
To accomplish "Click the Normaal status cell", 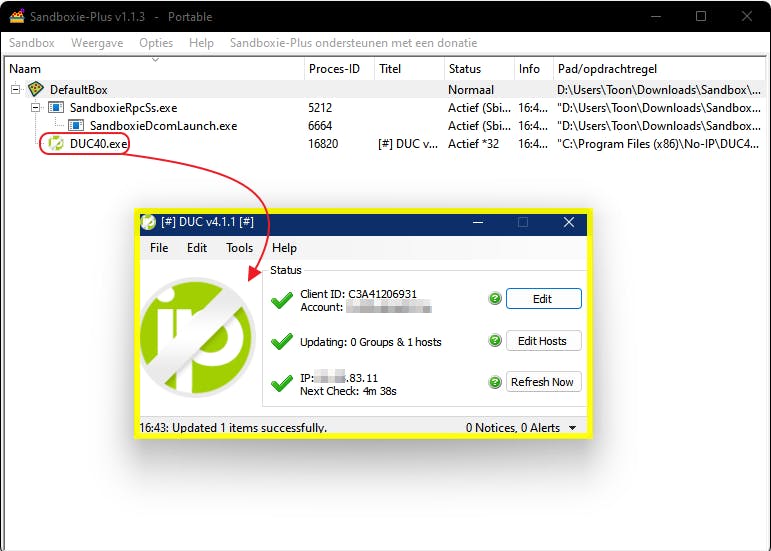I will [471, 90].
